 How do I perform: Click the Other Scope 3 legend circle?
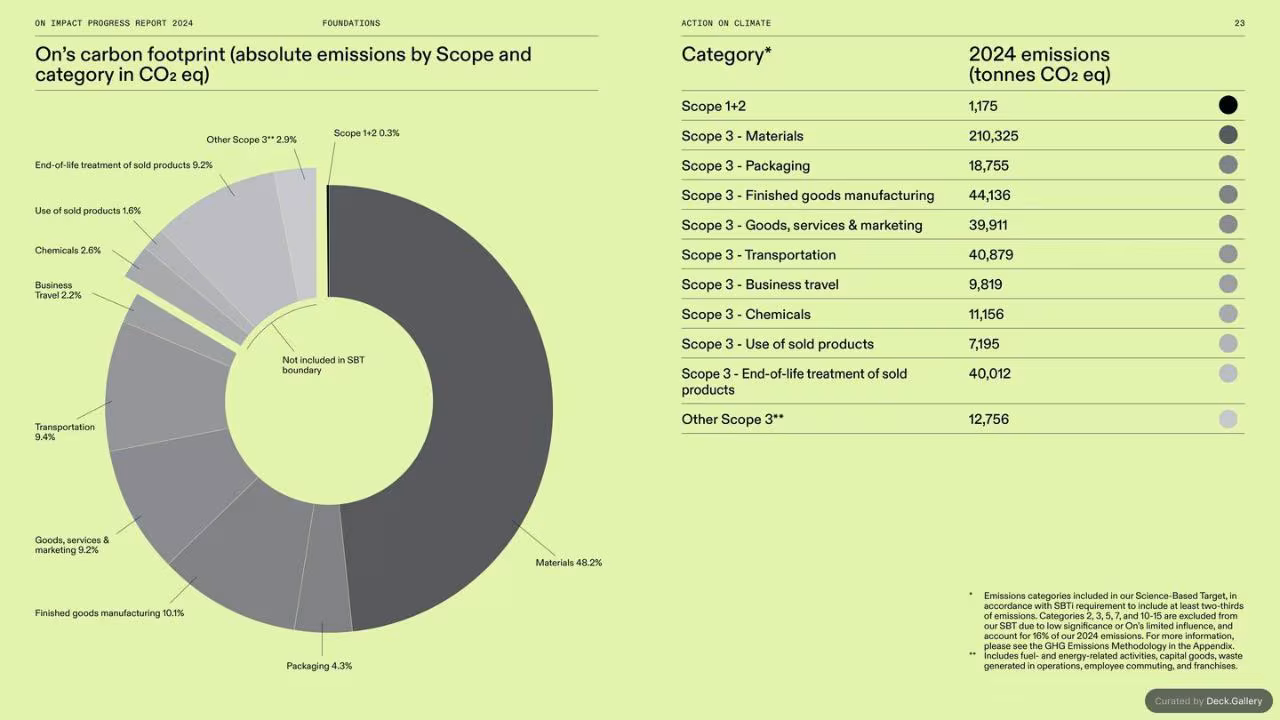pos(1228,419)
